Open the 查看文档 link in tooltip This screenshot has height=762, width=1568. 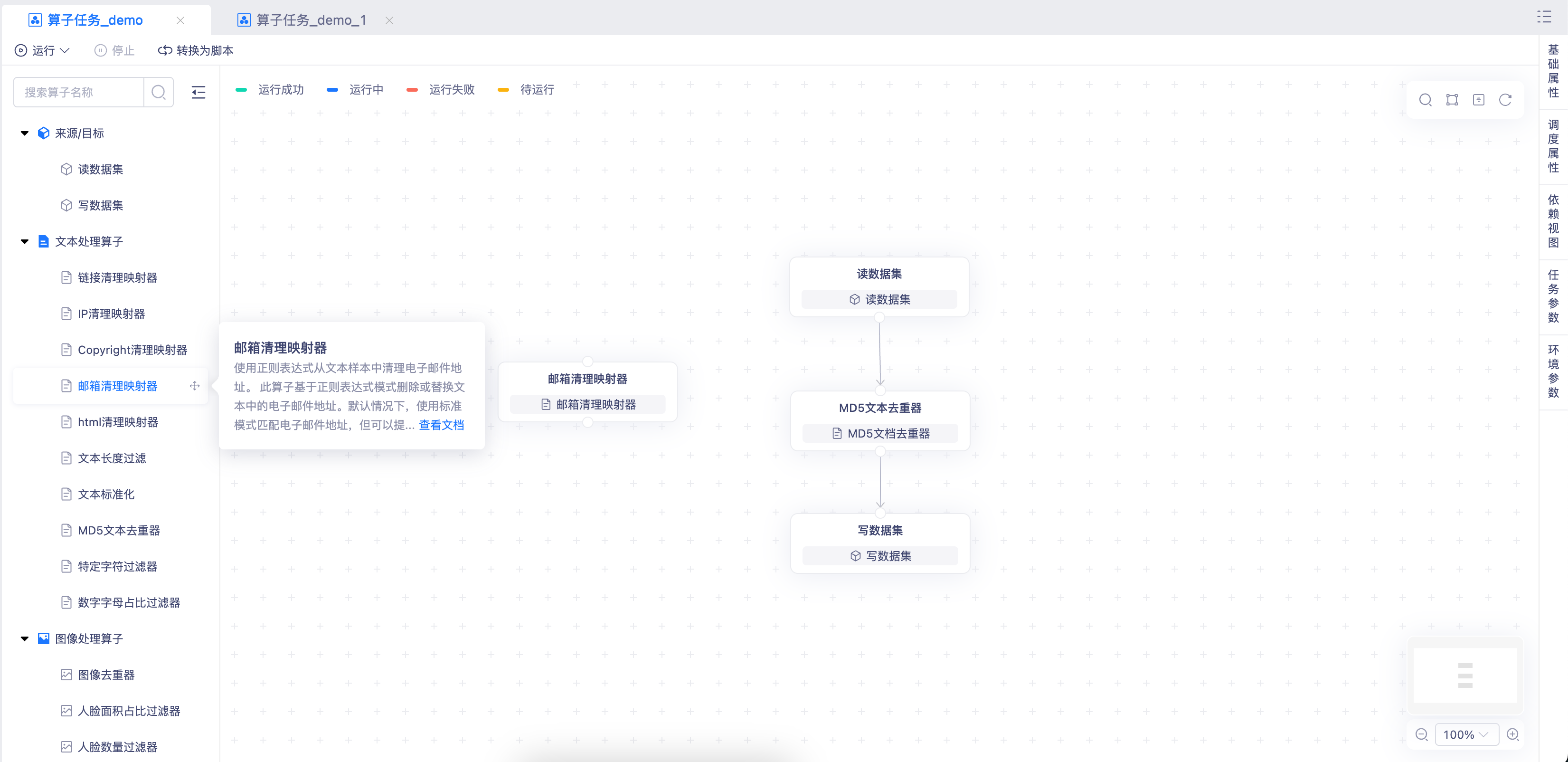[441, 425]
